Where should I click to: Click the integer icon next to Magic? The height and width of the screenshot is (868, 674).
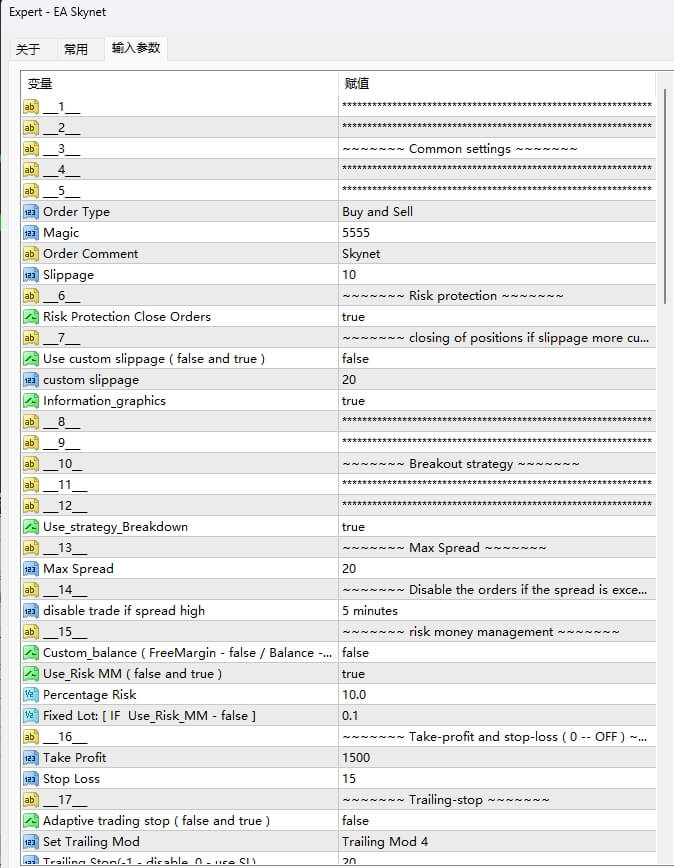(31, 233)
